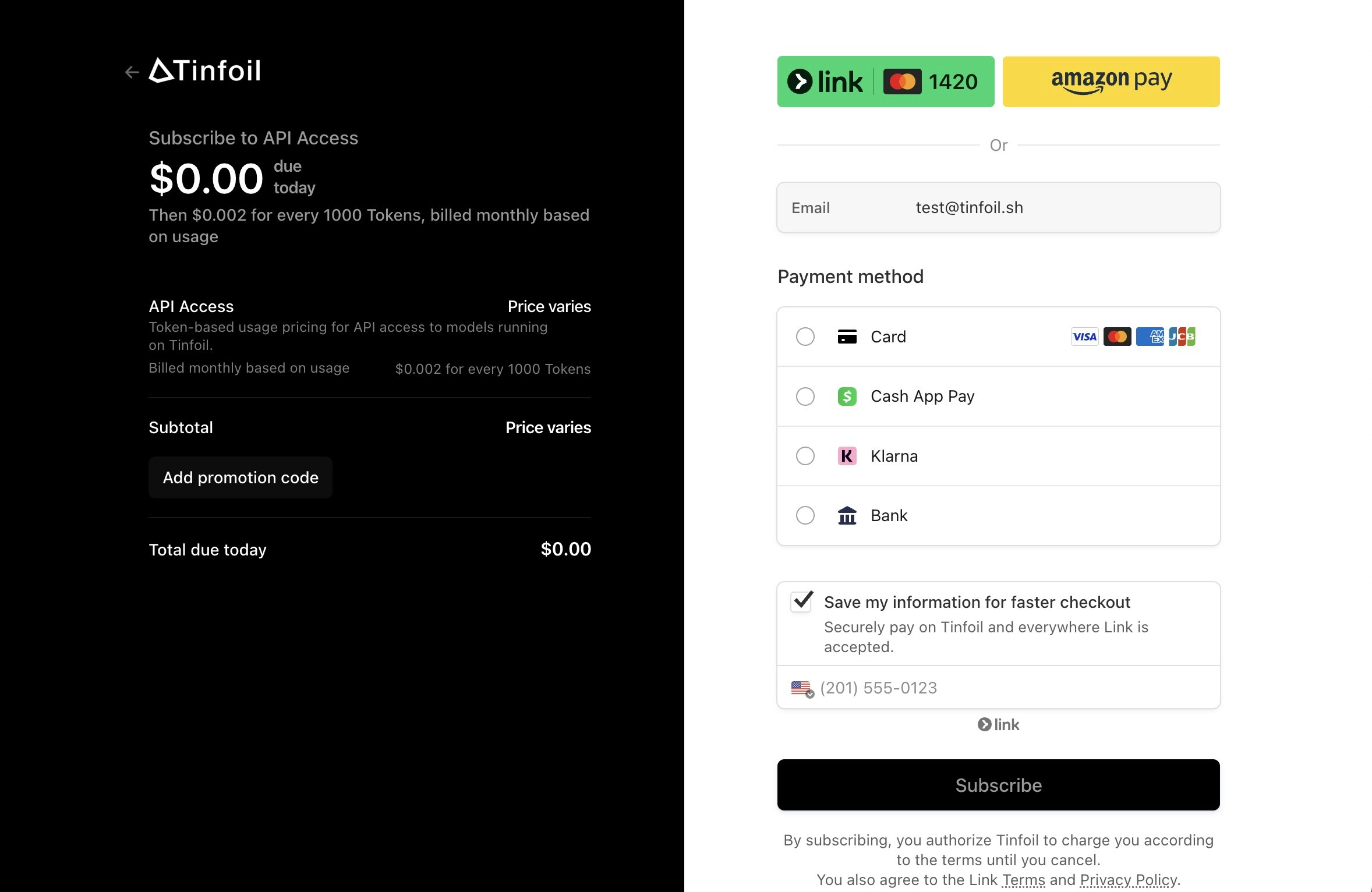Click the Visa logo
The height and width of the screenshot is (892, 1372).
tap(1085, 337)
